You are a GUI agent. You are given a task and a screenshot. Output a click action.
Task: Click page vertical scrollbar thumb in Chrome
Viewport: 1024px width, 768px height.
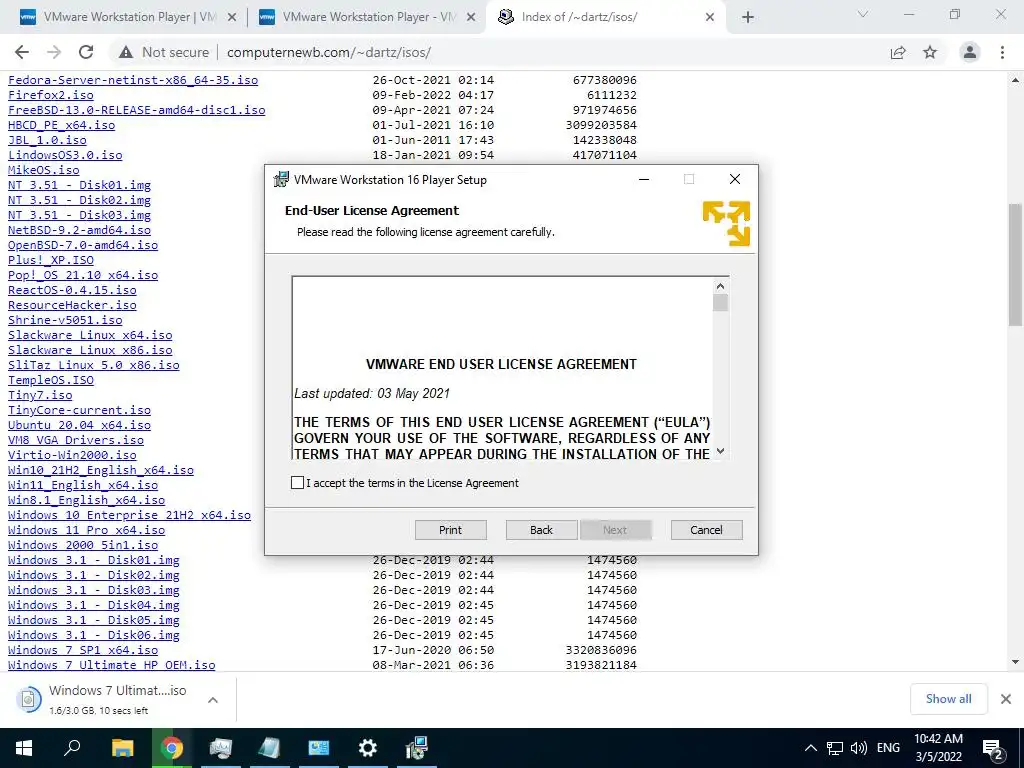coord(1015,264)
